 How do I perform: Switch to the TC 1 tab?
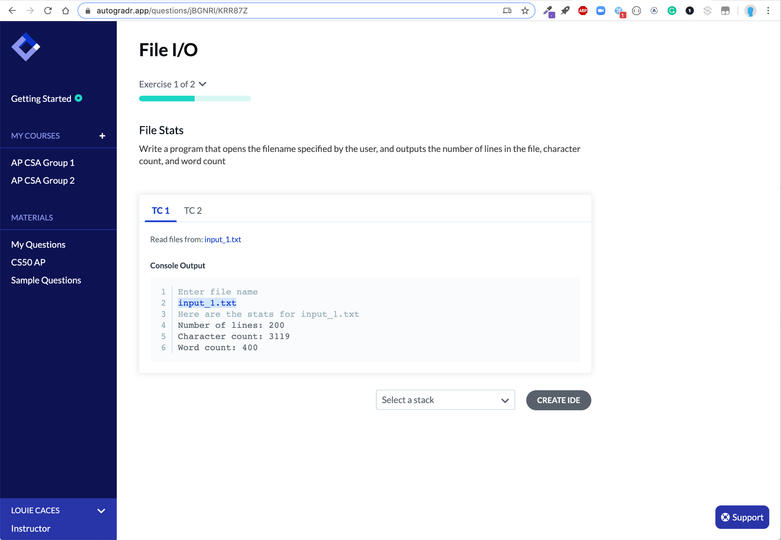(x=160, y=211)
